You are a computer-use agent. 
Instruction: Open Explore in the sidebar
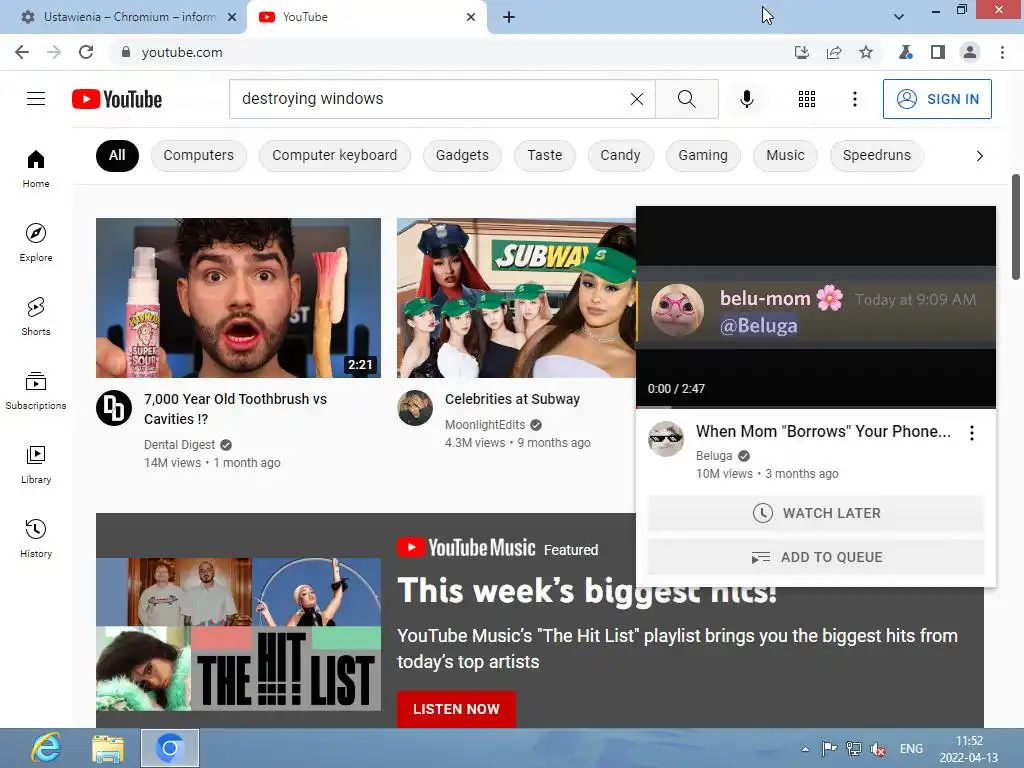36,242
